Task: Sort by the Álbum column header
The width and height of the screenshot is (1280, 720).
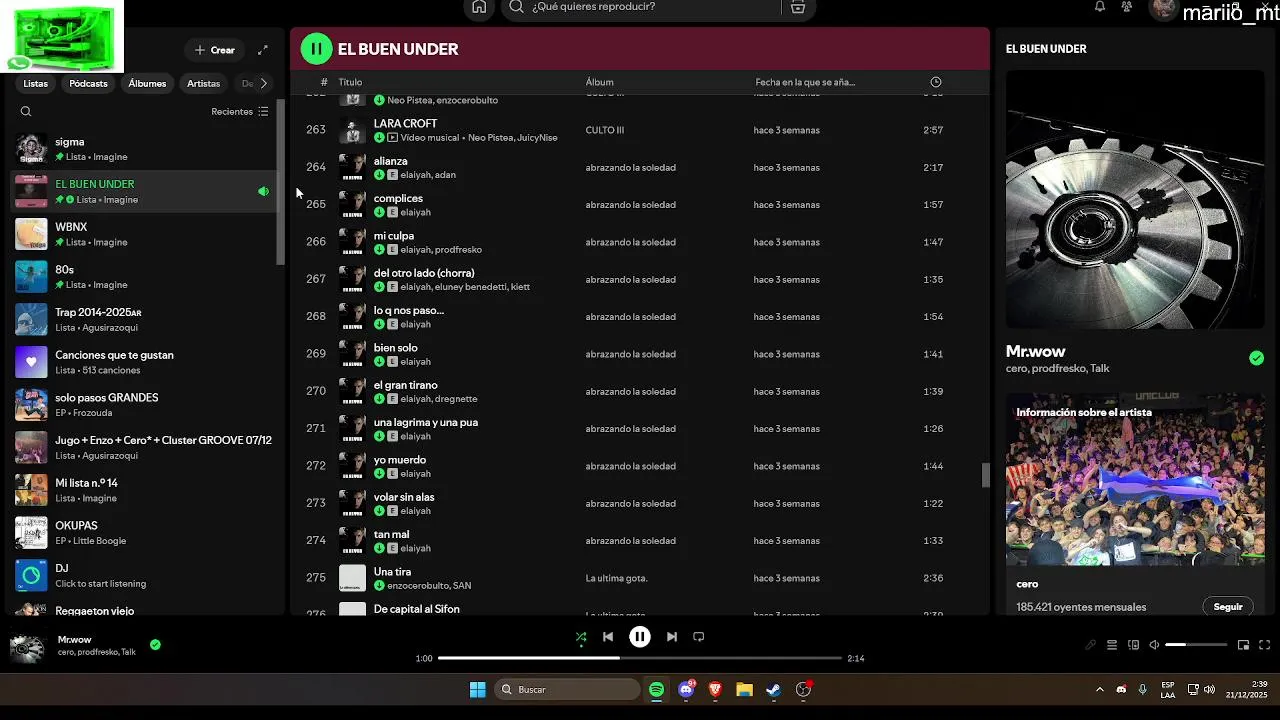Action: (x=600, y=82)
